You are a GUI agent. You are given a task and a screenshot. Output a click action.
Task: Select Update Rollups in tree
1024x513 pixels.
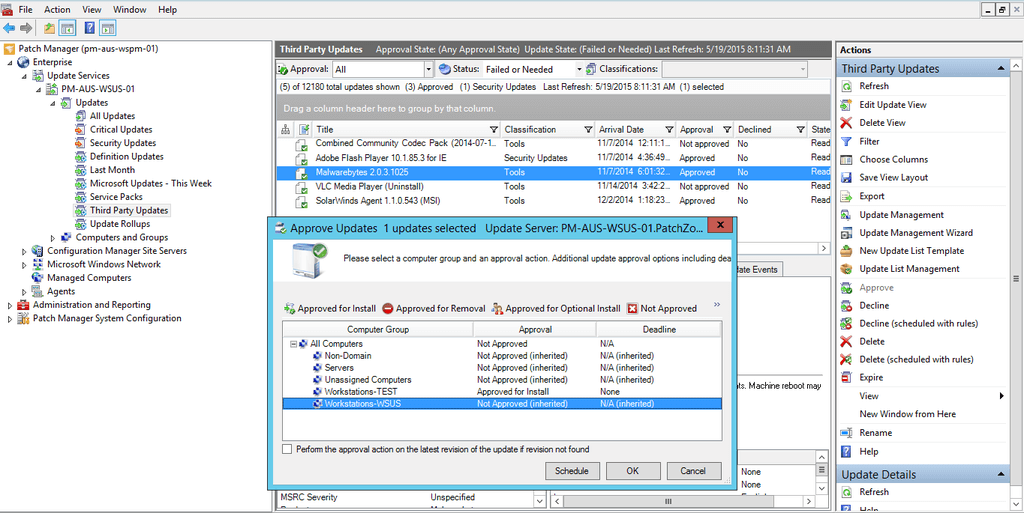(x=120, y=224)
